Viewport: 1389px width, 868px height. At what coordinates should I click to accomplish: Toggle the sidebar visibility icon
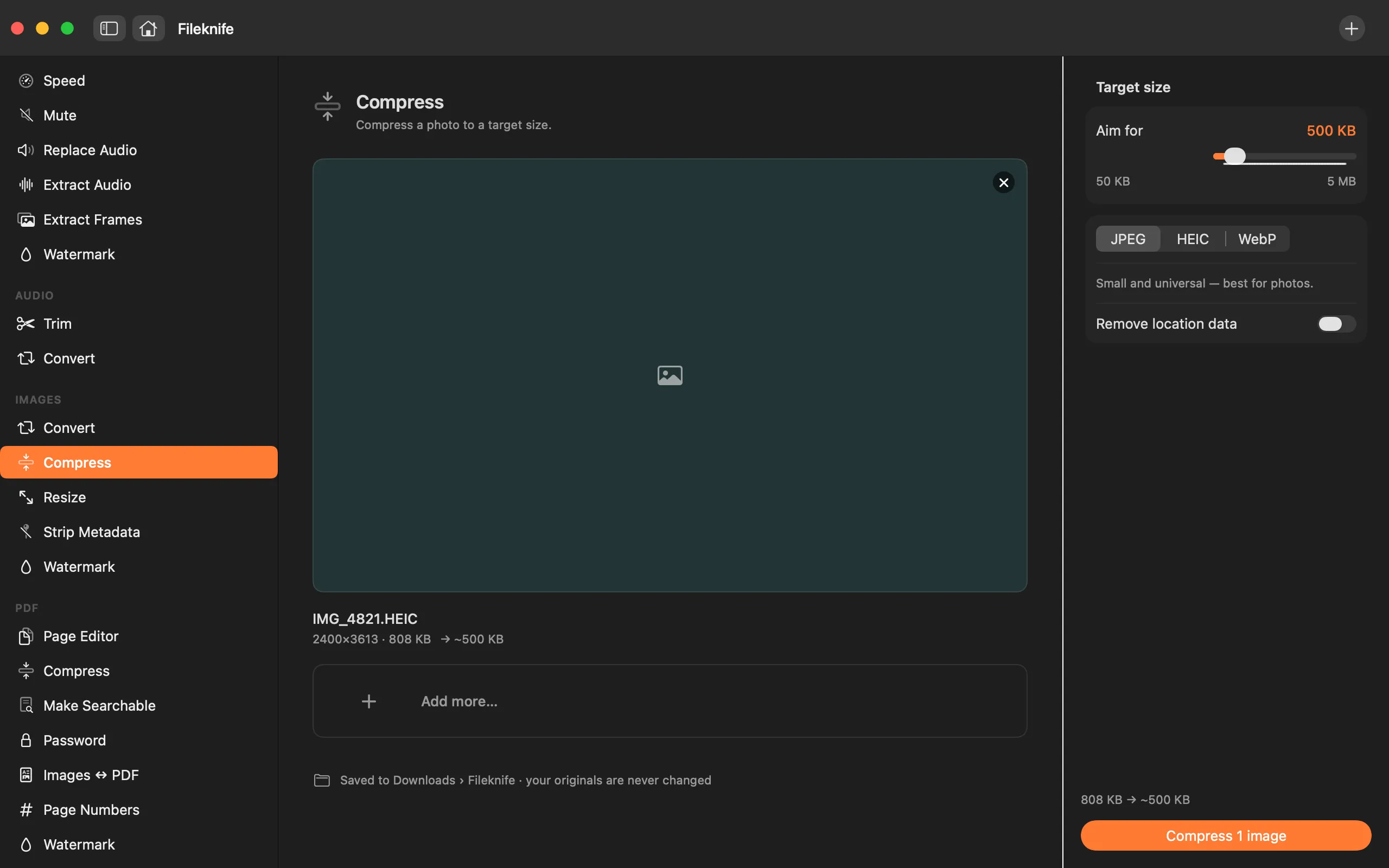click(109, 29)
